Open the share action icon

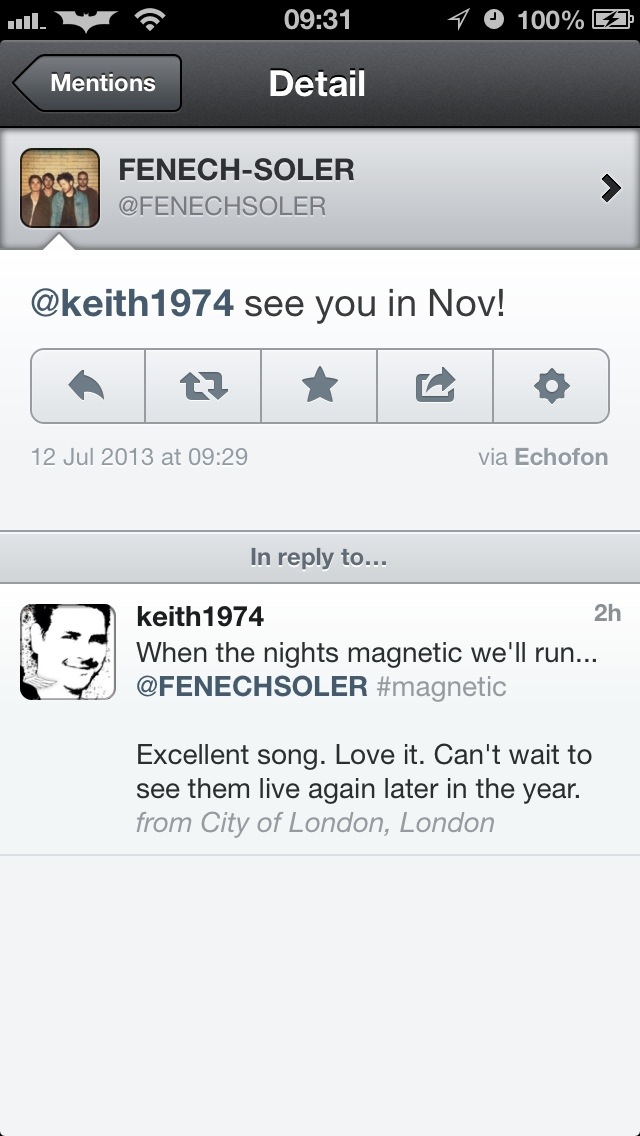(x=435, y=385)
